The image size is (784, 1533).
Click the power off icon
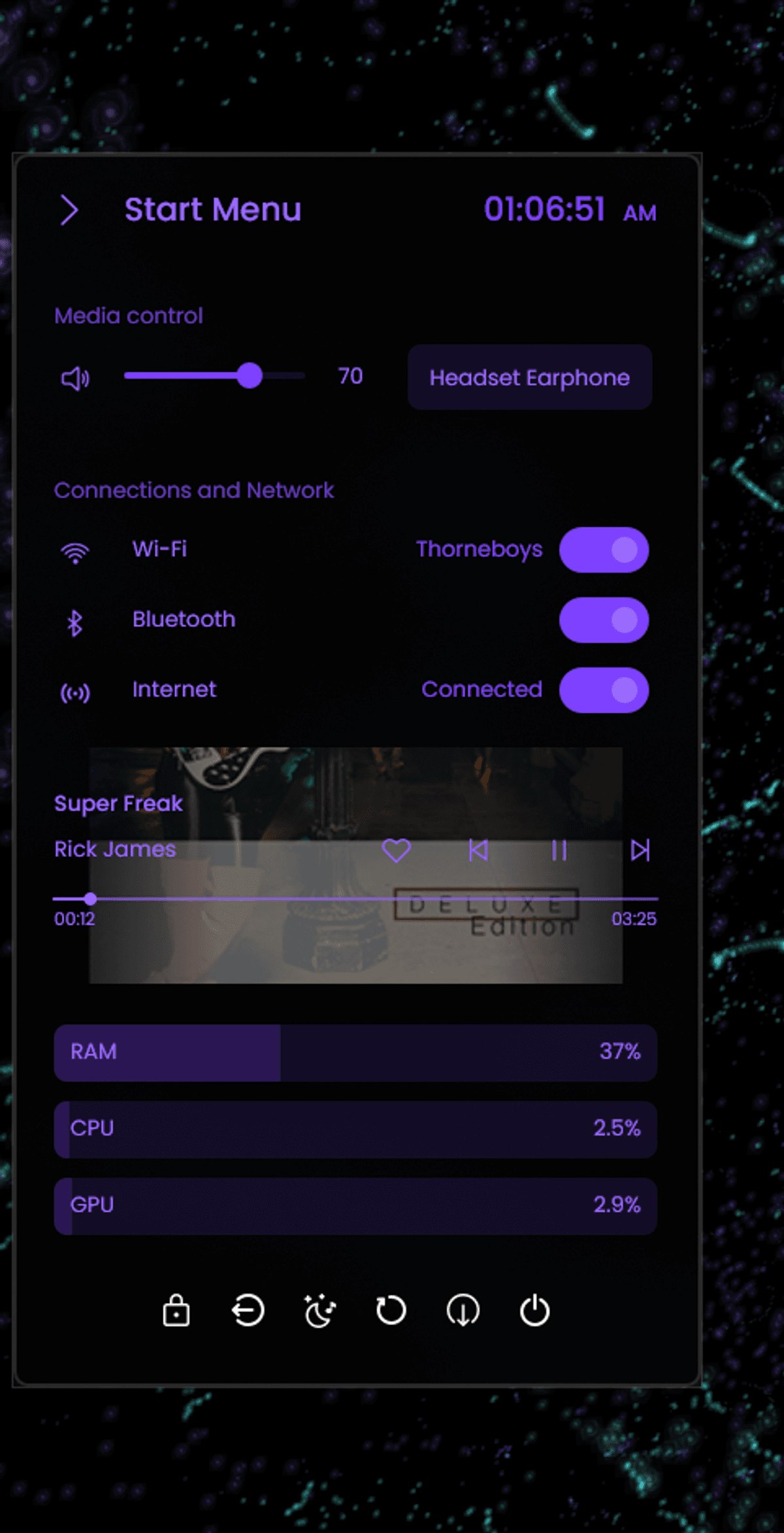534,1310
